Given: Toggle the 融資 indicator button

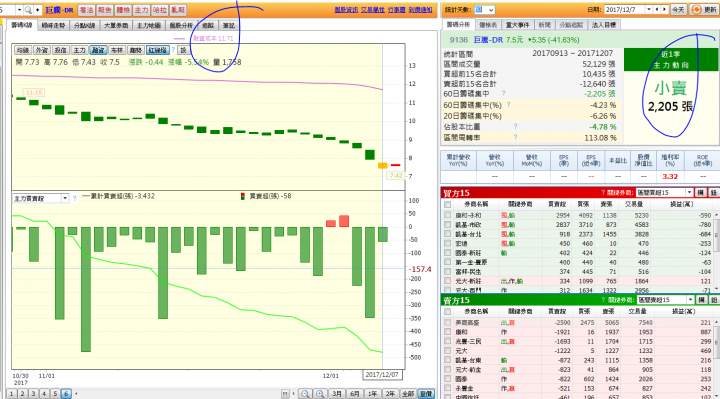Looking at the screenshot, I should [98, 50].
